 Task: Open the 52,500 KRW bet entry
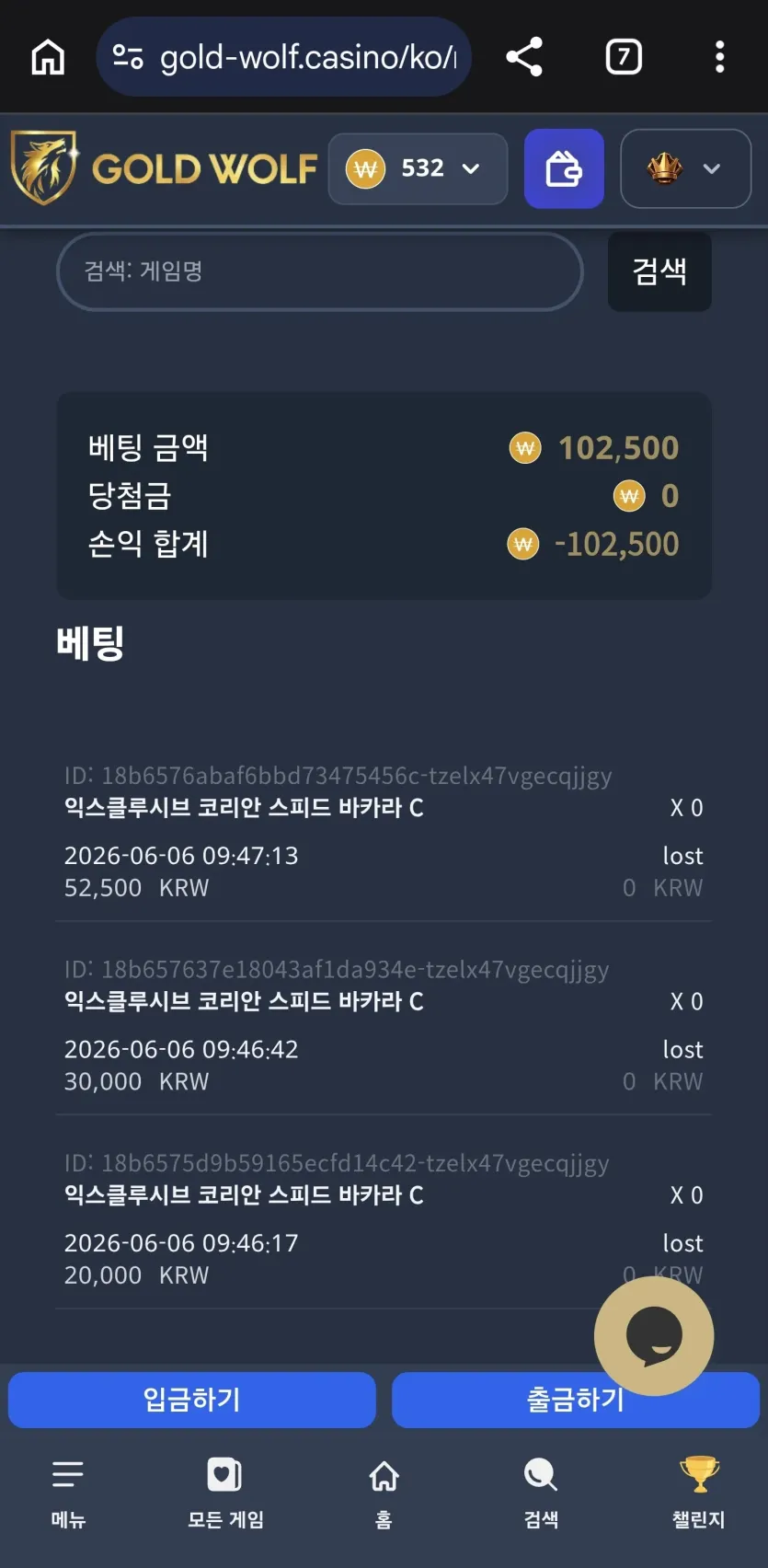[x=384, y=832]
